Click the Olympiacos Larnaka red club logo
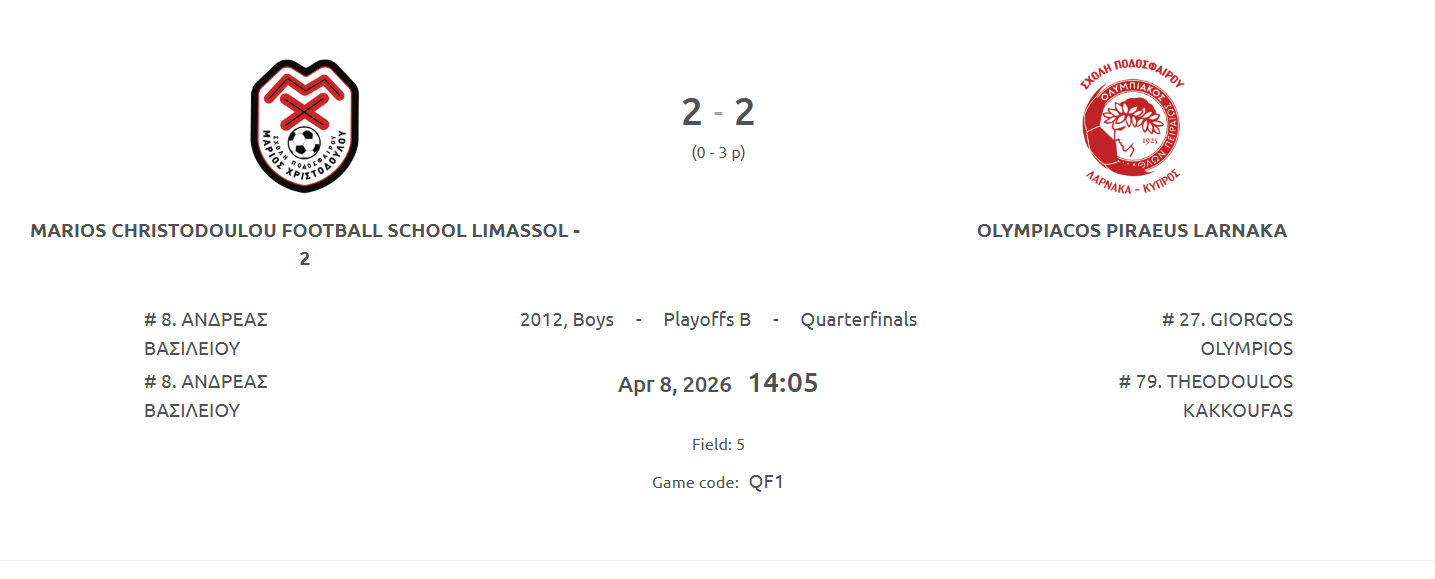The width and height of the screenshot is (1435, 579). (1132, 127)
